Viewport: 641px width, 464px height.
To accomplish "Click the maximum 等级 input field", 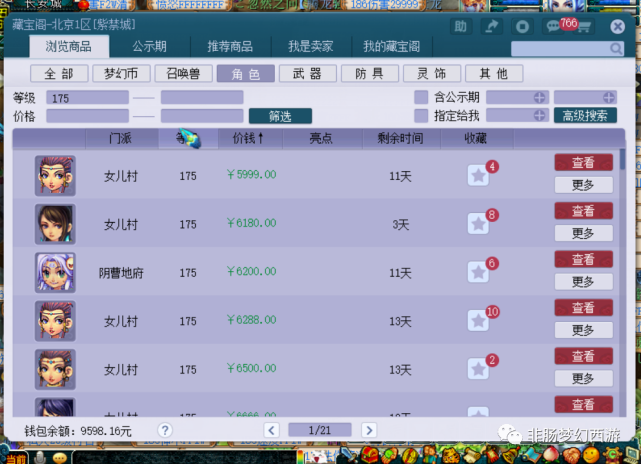I will (202, 98).
